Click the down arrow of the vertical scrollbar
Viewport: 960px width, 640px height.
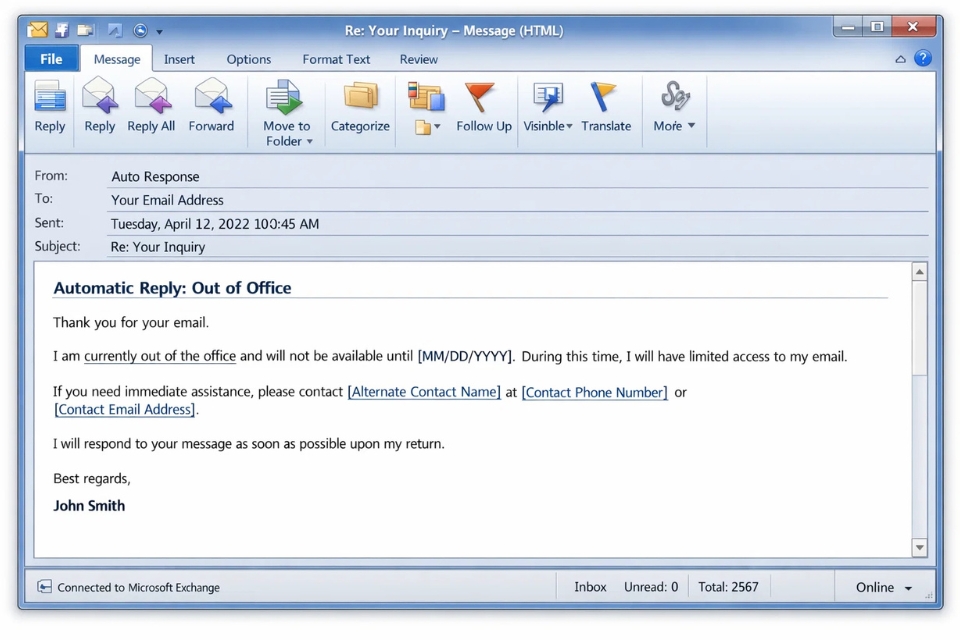click(920, 548)
